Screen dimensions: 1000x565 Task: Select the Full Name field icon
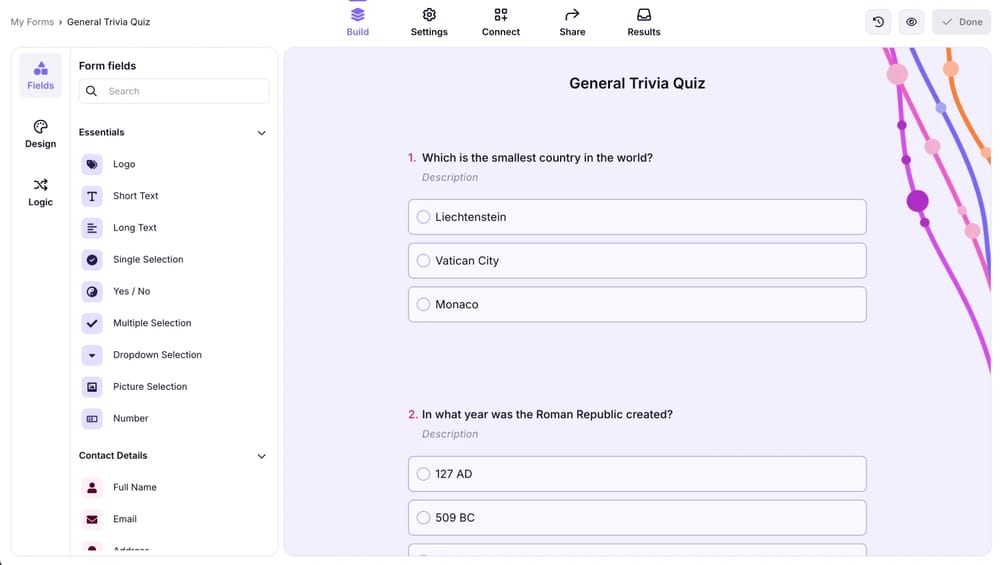click(92, 487)
